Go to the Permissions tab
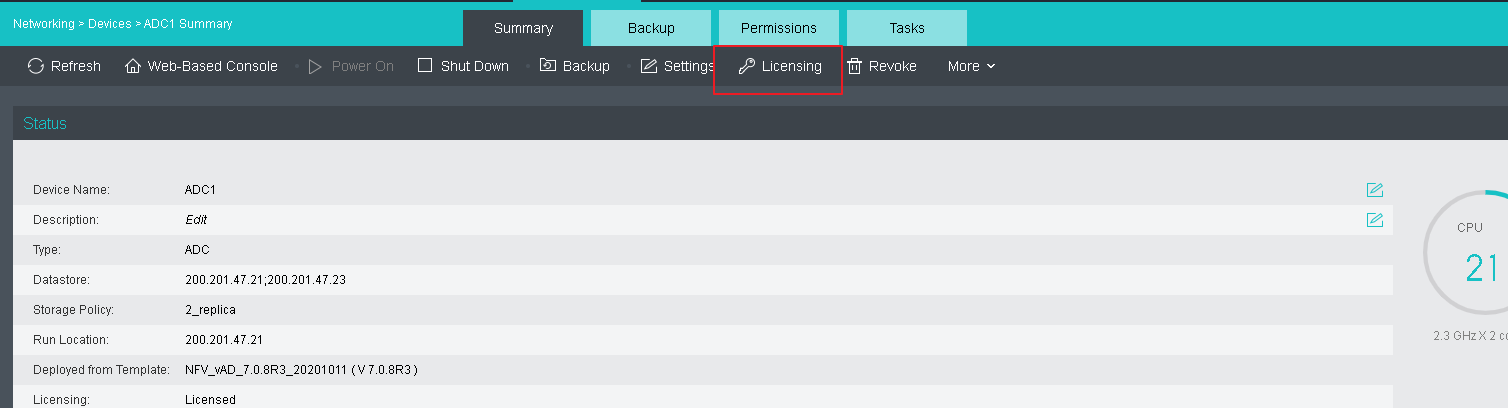 point(779,28)
